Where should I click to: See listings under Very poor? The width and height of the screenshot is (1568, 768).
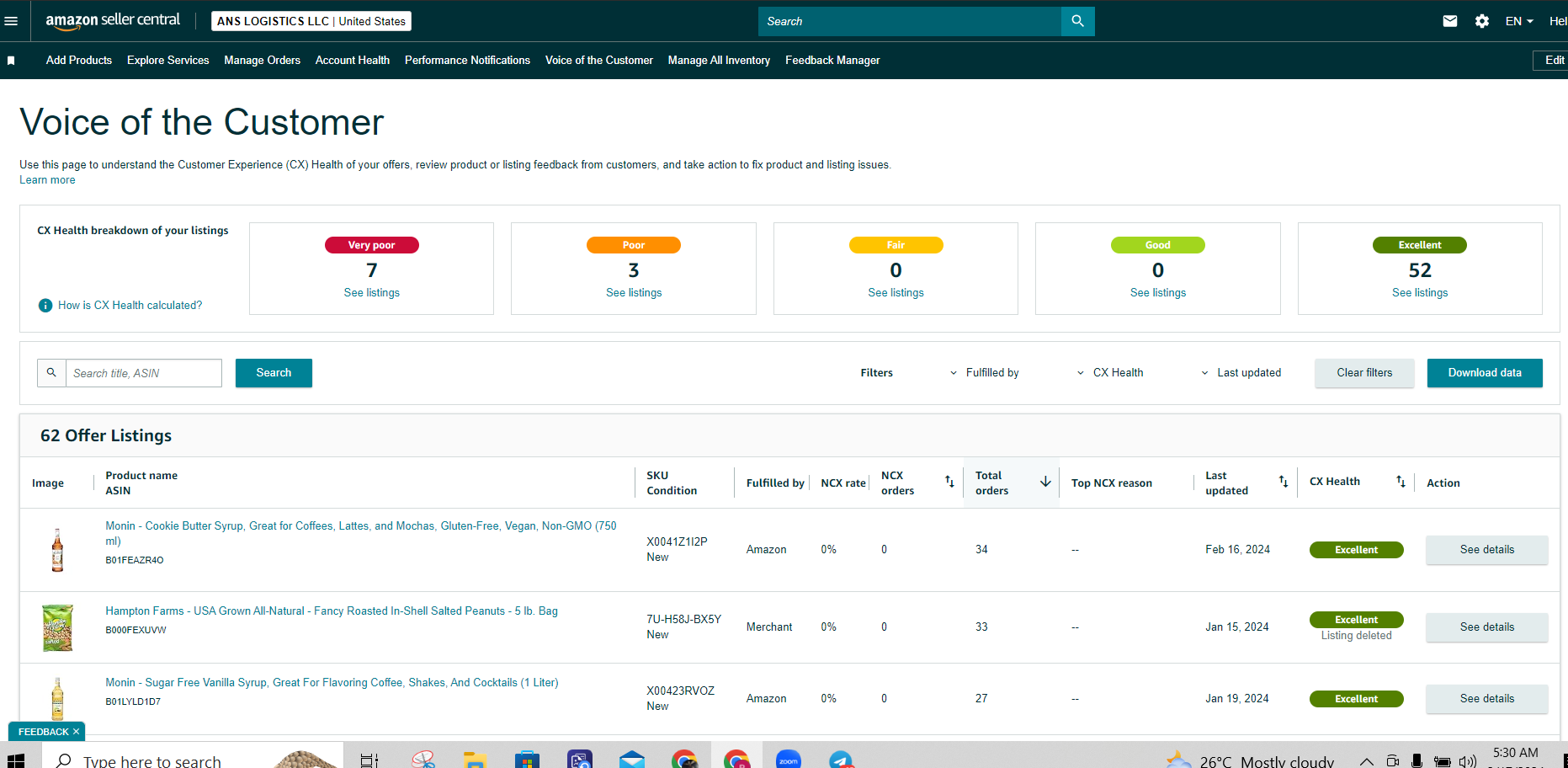372,293
